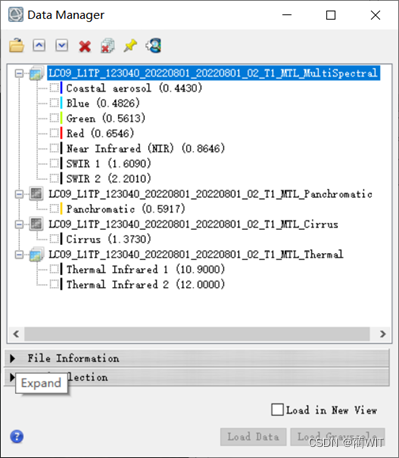Click the red swatch beside Red band
The width and height of the screenshot is (399, 458).
[x=61, y=133]
